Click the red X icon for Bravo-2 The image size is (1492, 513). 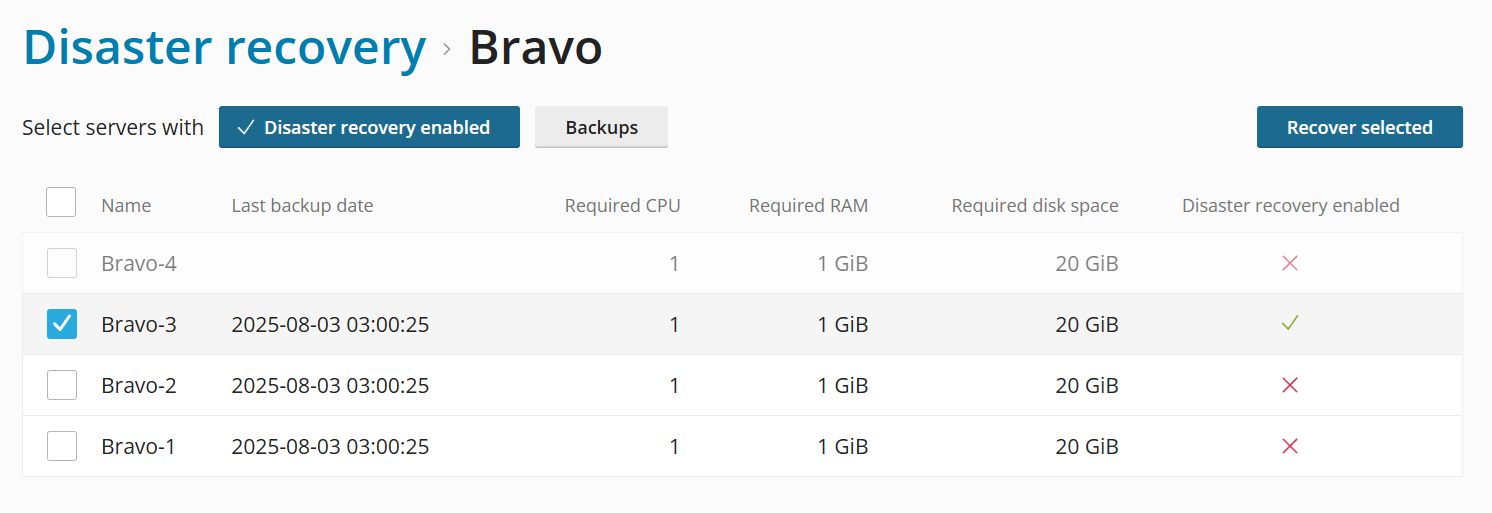[1290, 385]
